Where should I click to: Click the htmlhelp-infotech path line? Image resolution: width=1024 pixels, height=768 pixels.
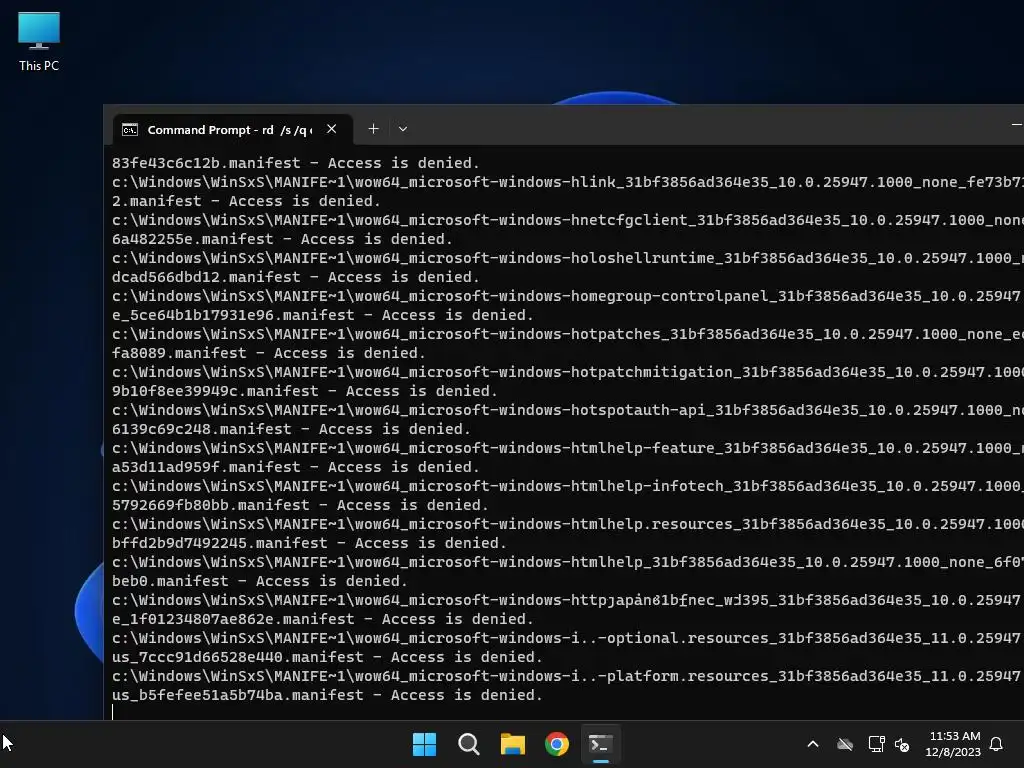[568, 486]
